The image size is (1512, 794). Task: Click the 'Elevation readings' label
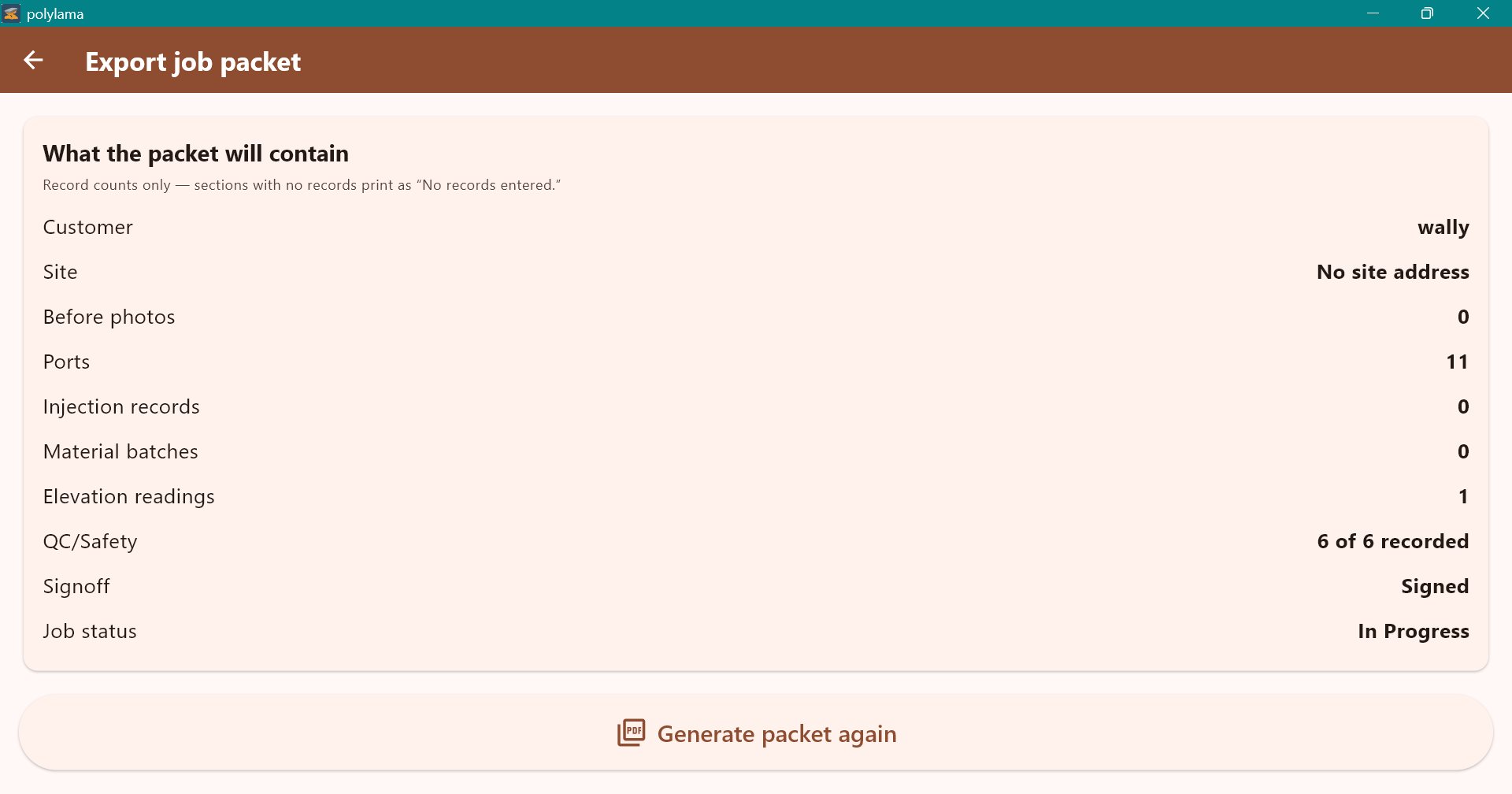(128, 497)
